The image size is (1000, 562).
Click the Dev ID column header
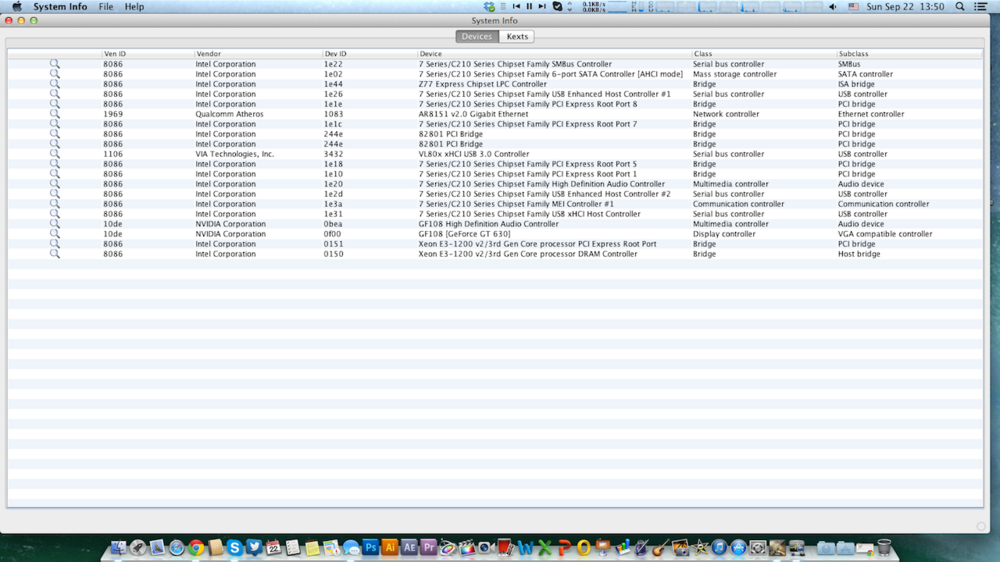tap(335, 53)
